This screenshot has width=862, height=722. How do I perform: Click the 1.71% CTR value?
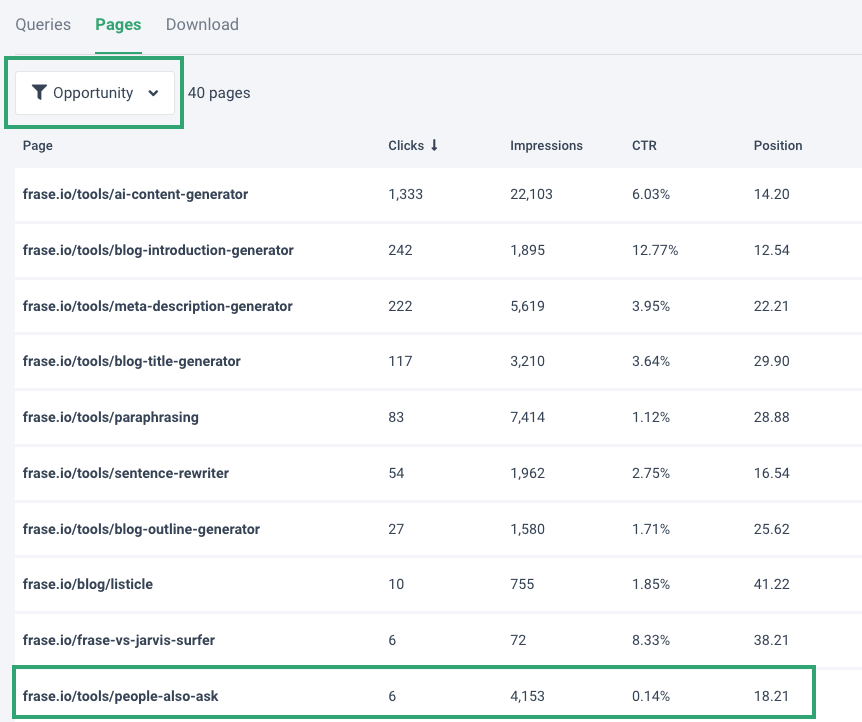point(651,530)
